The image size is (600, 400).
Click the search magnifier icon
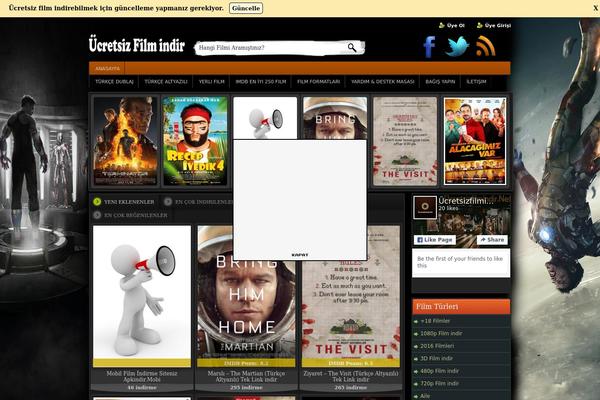[352, 47]
